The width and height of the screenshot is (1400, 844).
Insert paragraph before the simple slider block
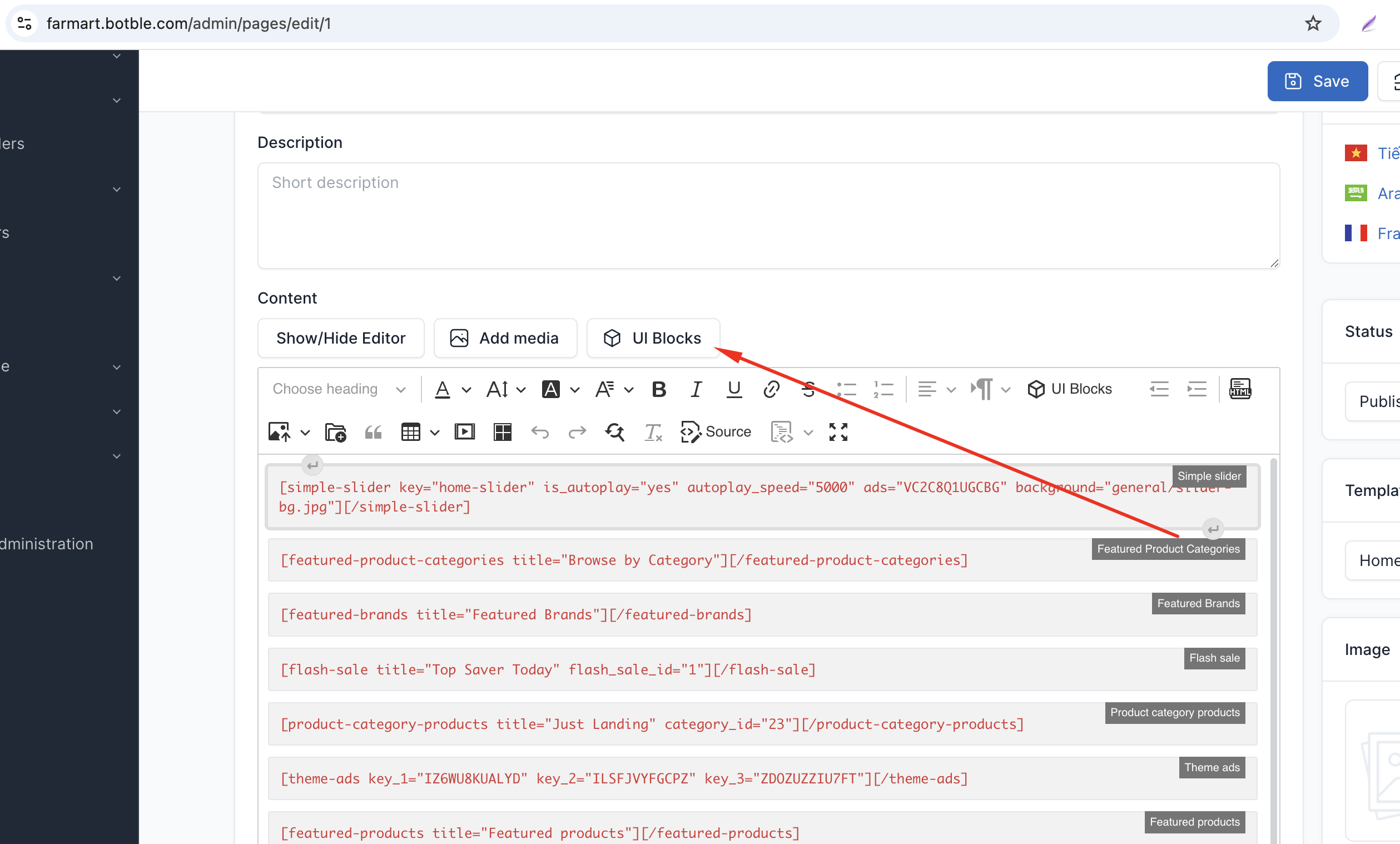click(312, 465)
